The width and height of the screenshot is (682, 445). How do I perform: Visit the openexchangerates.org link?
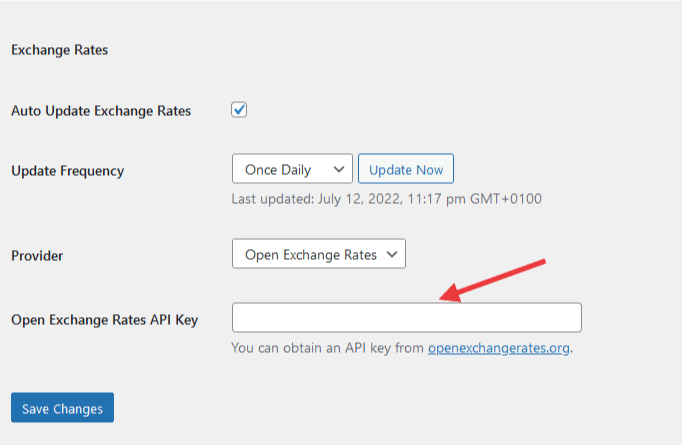pos(499,348)
